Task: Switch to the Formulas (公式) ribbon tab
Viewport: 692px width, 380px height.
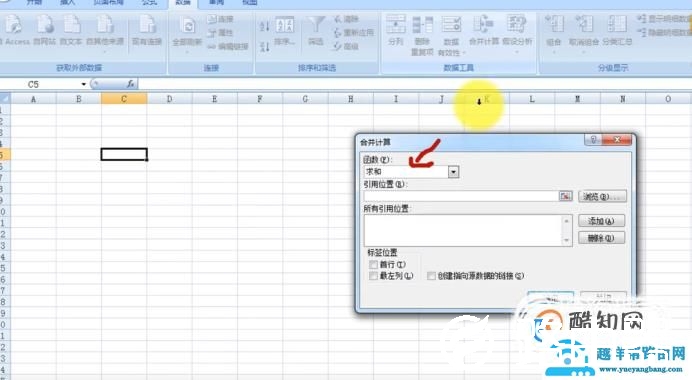Action: 150,3
